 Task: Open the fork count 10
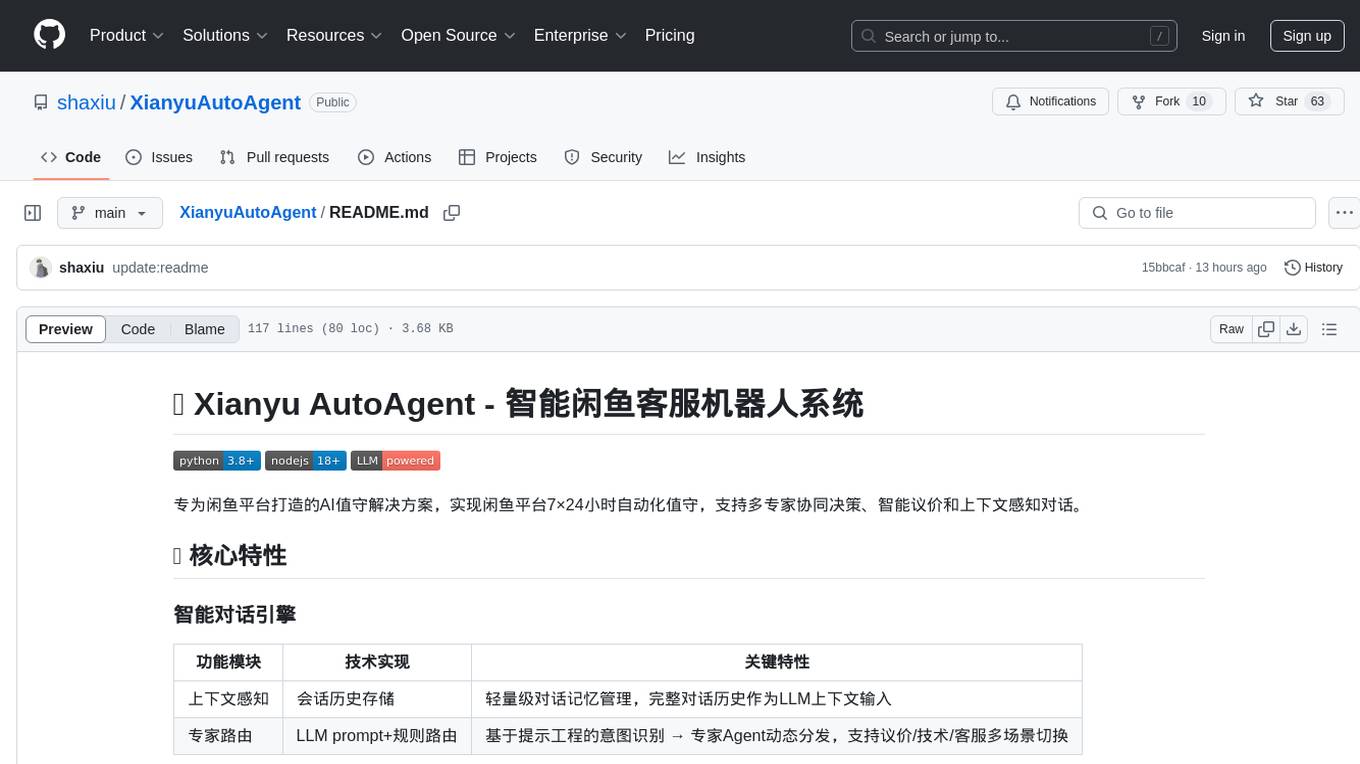pyautogui.click(x=1200, y=101)
